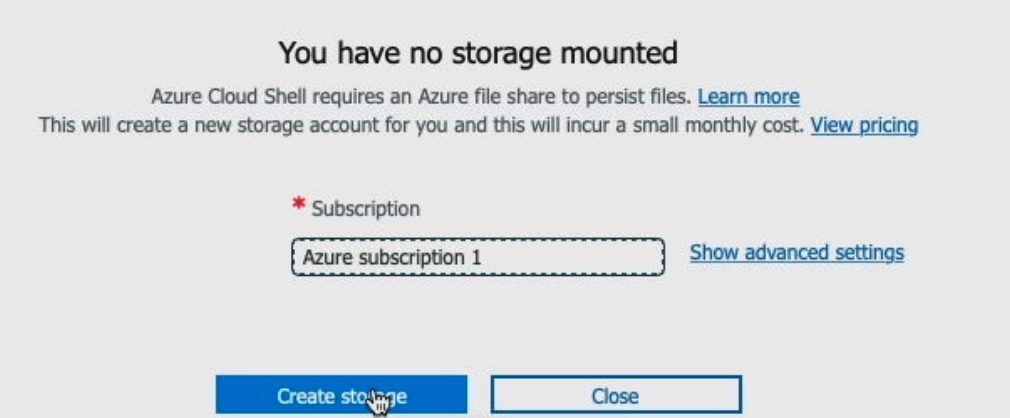Click the Subscription field label
The image size is (1010, 418).
366,209
